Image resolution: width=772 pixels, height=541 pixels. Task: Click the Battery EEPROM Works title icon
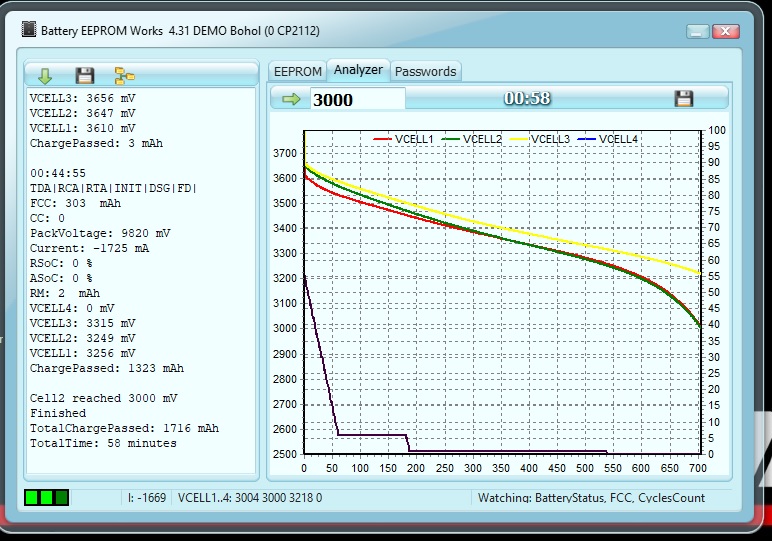click(x=29, y=29)
